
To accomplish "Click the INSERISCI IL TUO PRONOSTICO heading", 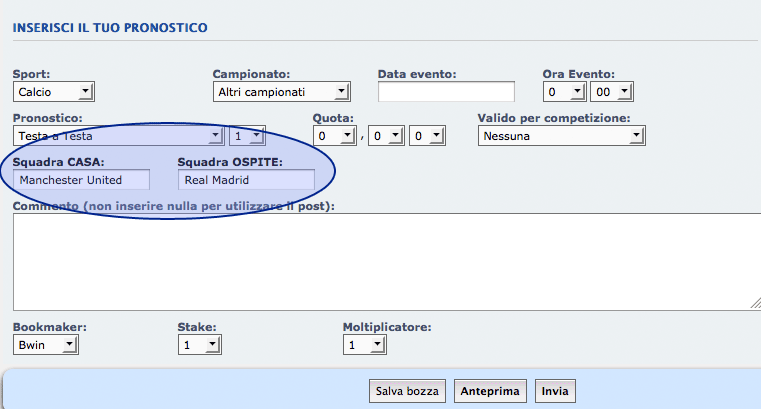I will coord(110,28).
